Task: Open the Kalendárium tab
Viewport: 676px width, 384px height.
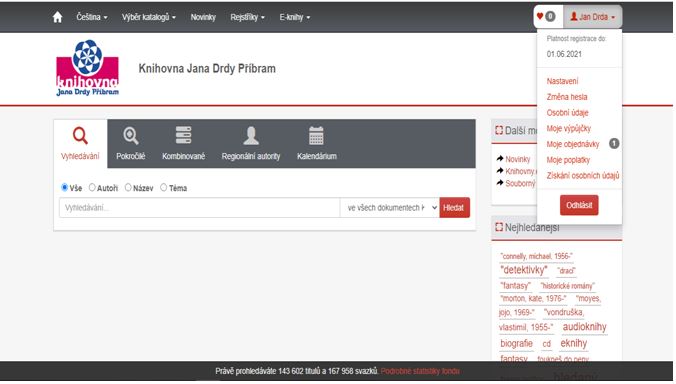Action: (316, 144)
